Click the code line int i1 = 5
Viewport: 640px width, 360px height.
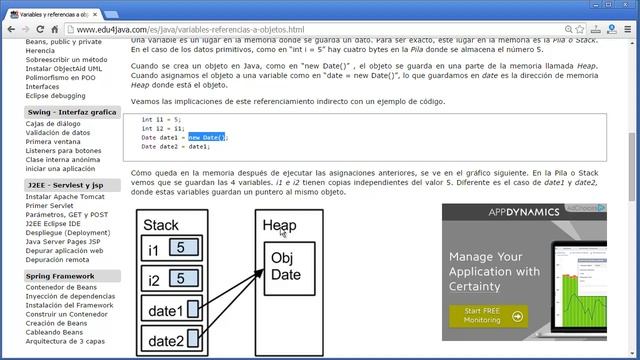pos(161,120)
